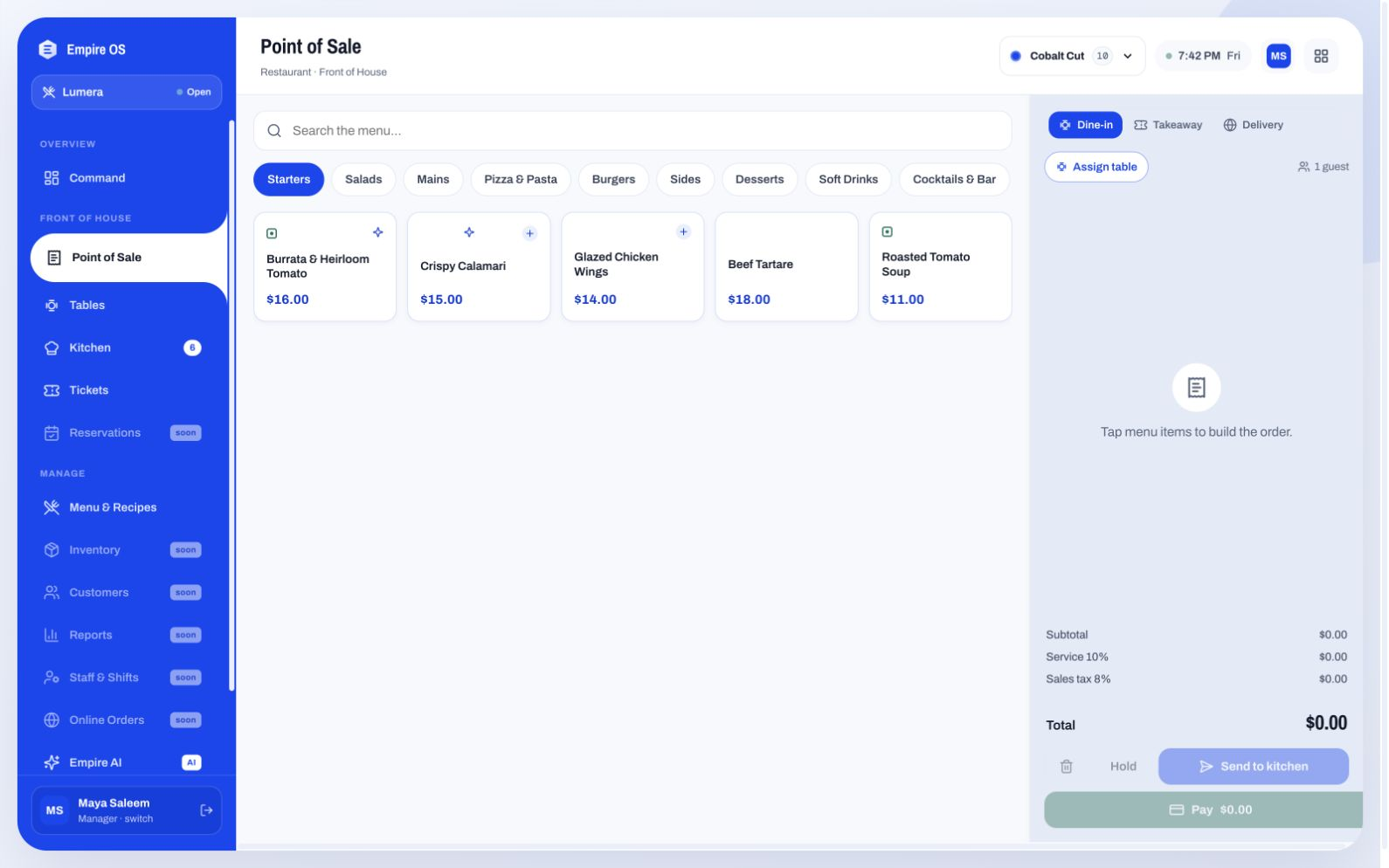This screenshot has height=868, width=1389.
Task: Click Send to kitchen
Action: [x=1254, y=767]
